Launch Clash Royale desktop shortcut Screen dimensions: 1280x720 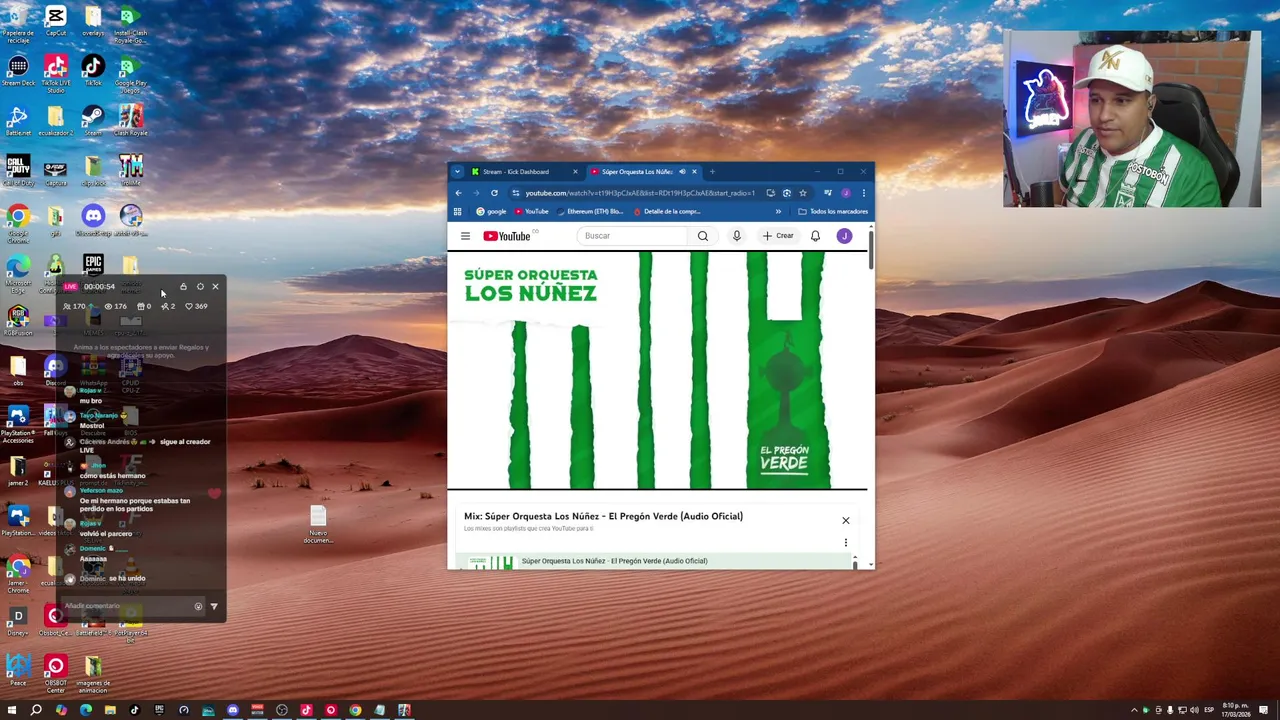click(130, 122)
